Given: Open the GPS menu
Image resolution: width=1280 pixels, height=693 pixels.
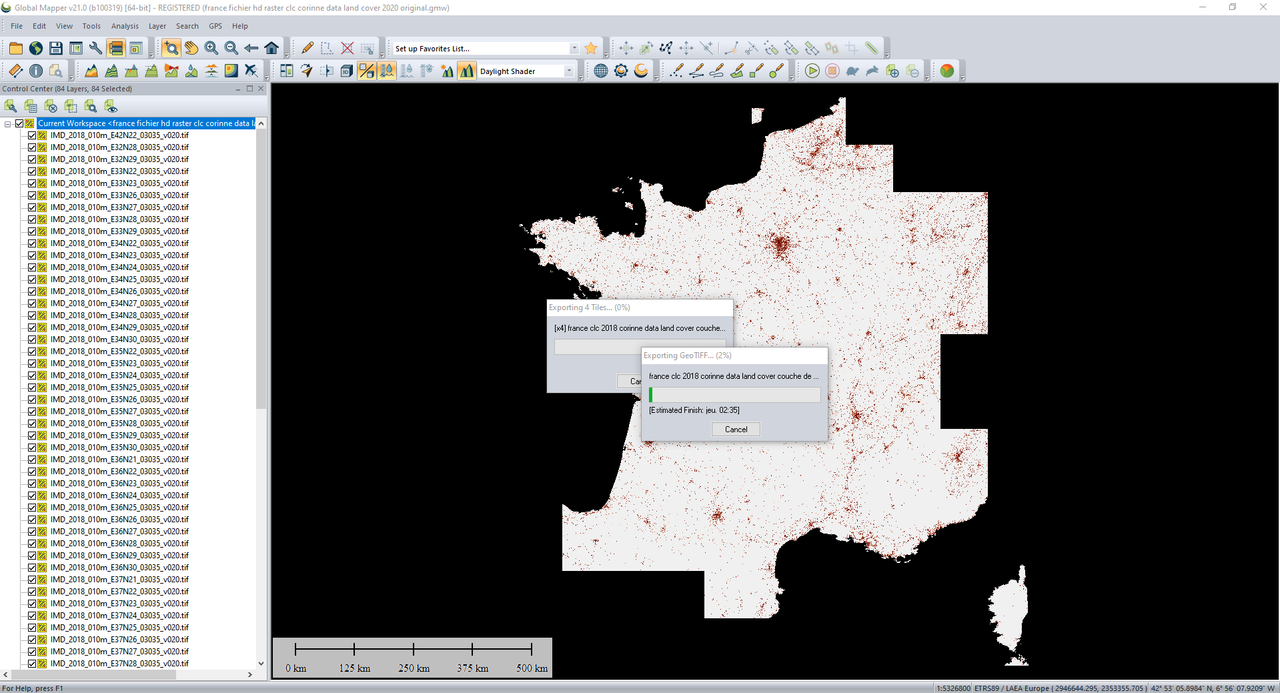Looking at the screenshot, I should [x=215, y=26].
